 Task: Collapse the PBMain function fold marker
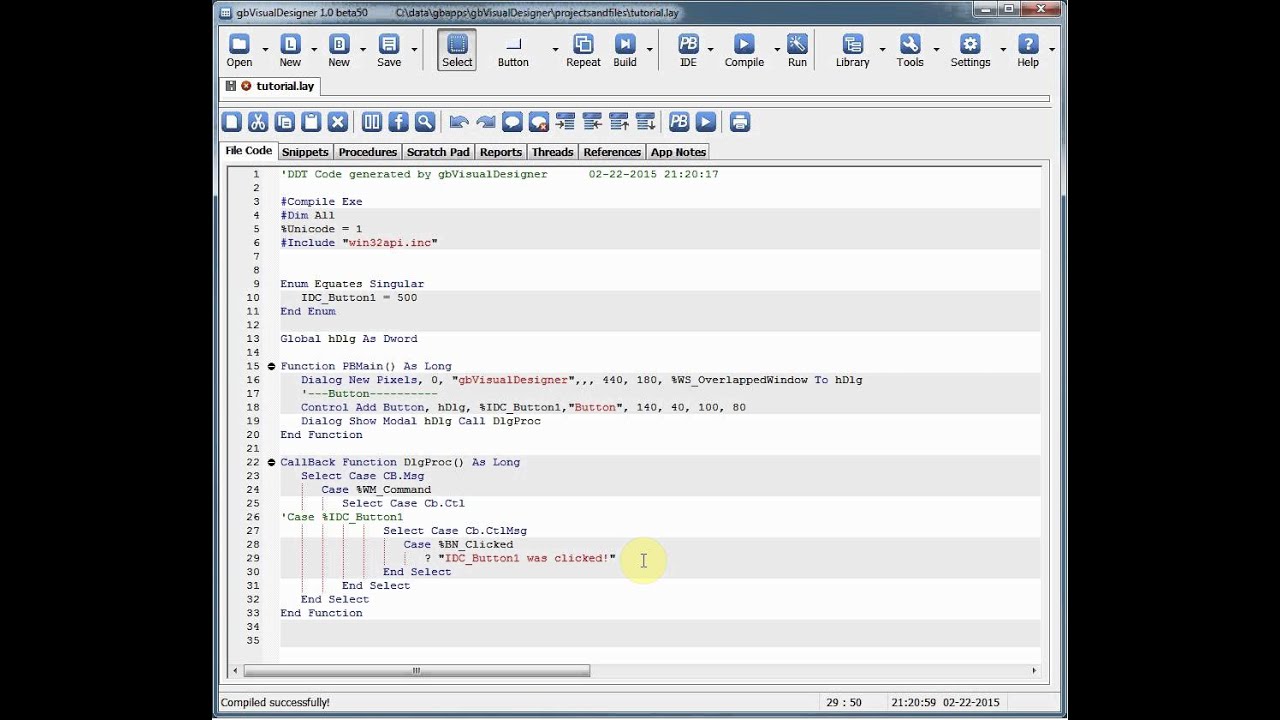[x=271, y=366]
